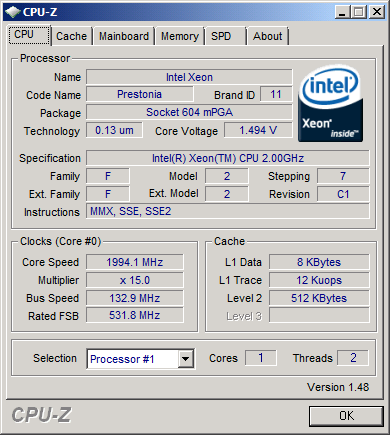Select the Memory tab

(180, 36)
